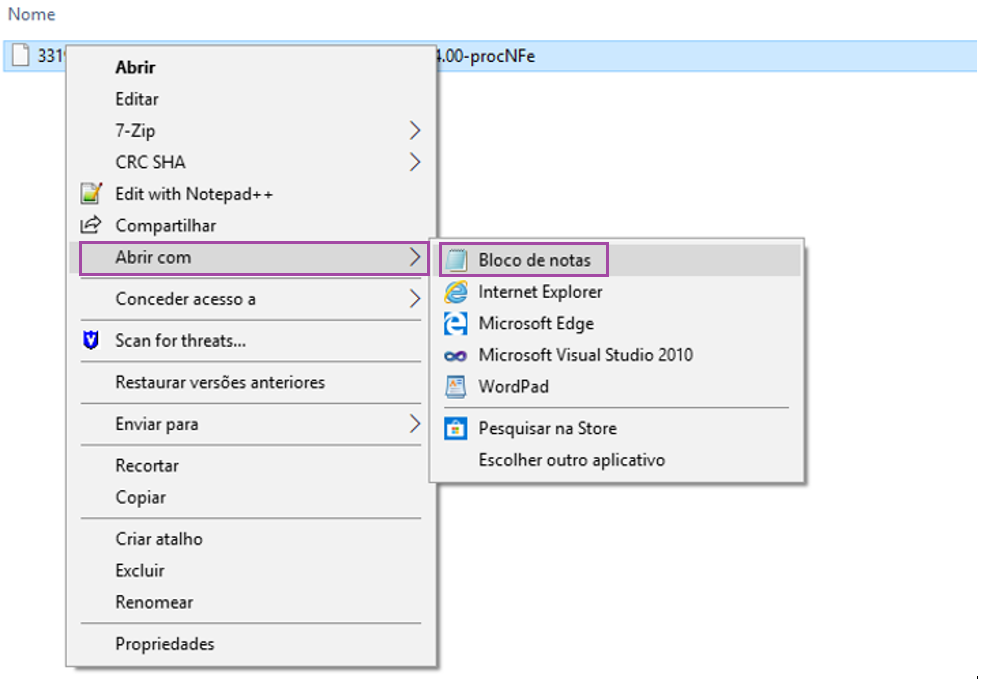Open Propriedades from context menu
Image resolution: width=984 pixels, height=679 pixels.
[251, 644]
